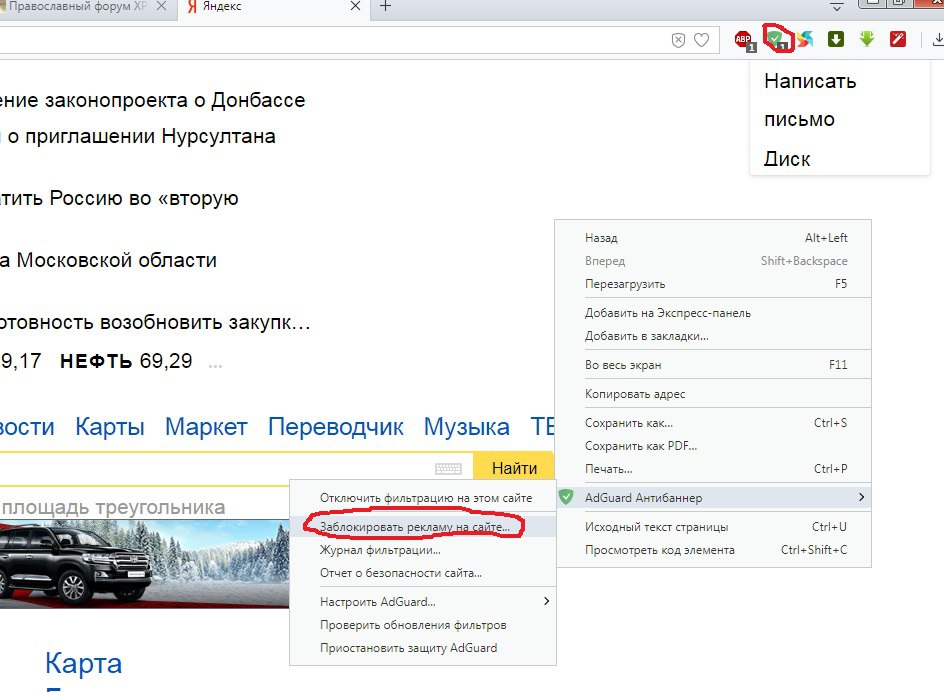Click the red pencil extension icon

coord(898,39)
